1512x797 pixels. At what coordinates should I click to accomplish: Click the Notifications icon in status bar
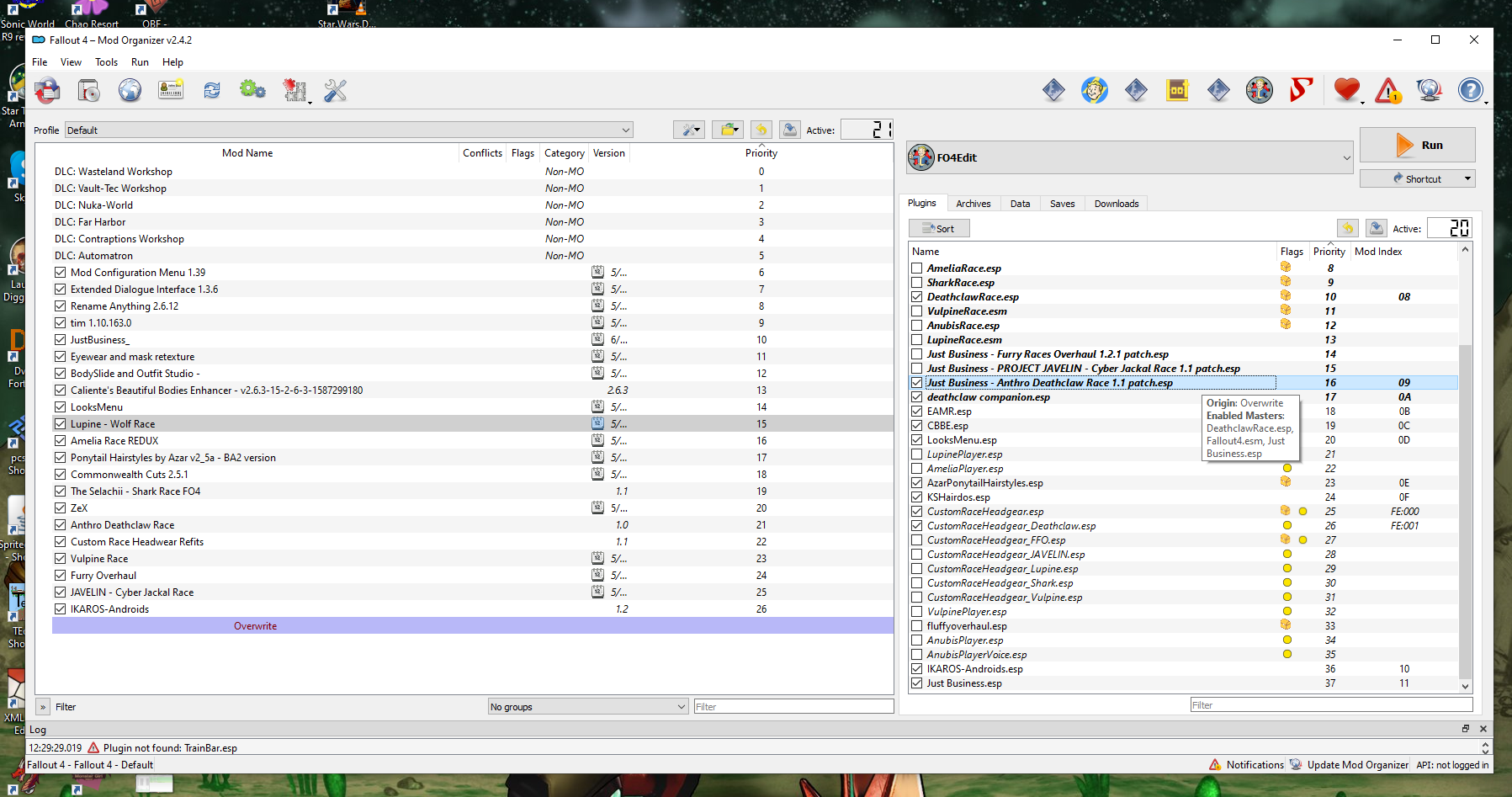pos(1215,764)
